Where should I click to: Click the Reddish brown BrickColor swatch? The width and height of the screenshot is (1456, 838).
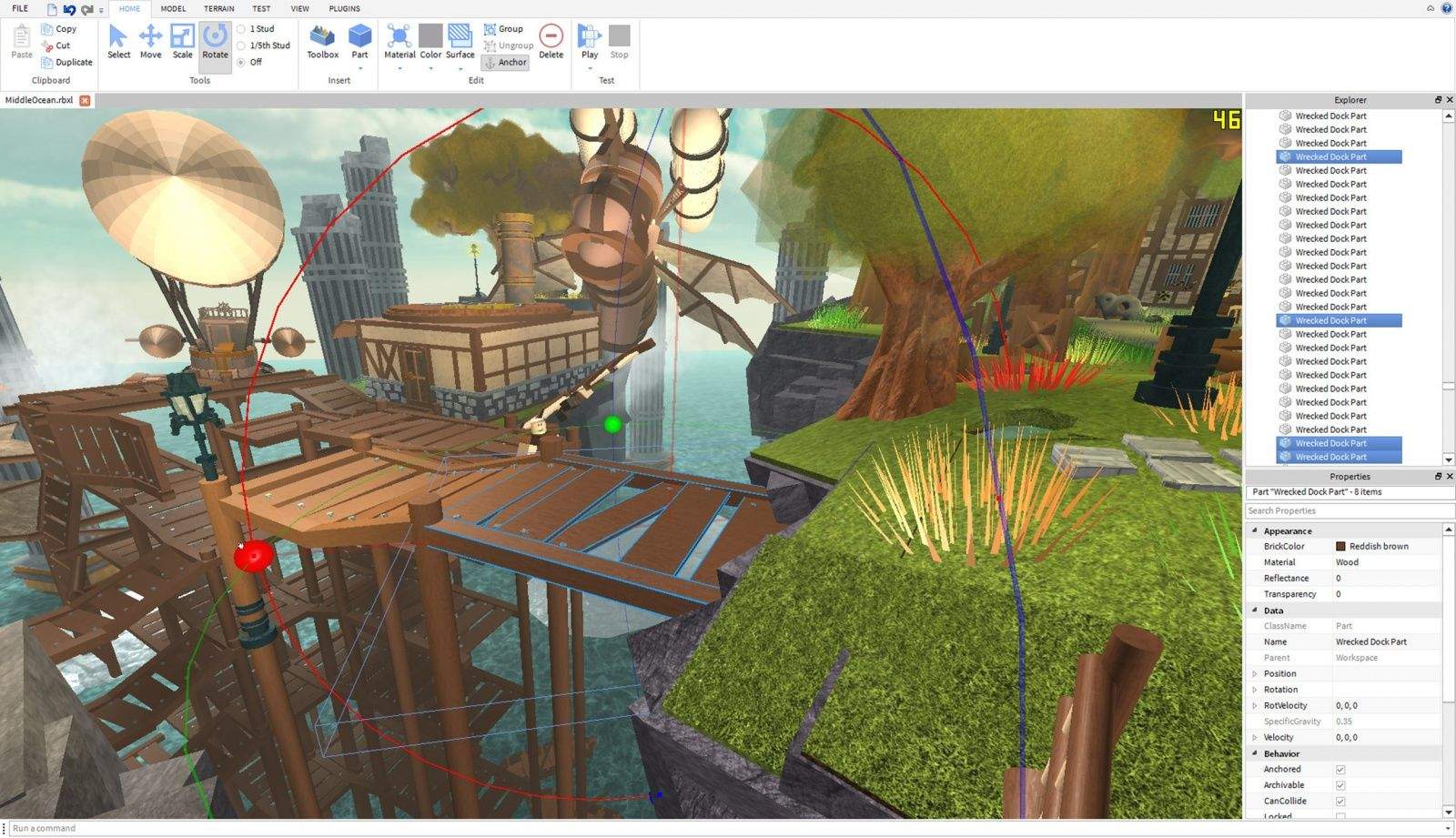[1340, 547]
